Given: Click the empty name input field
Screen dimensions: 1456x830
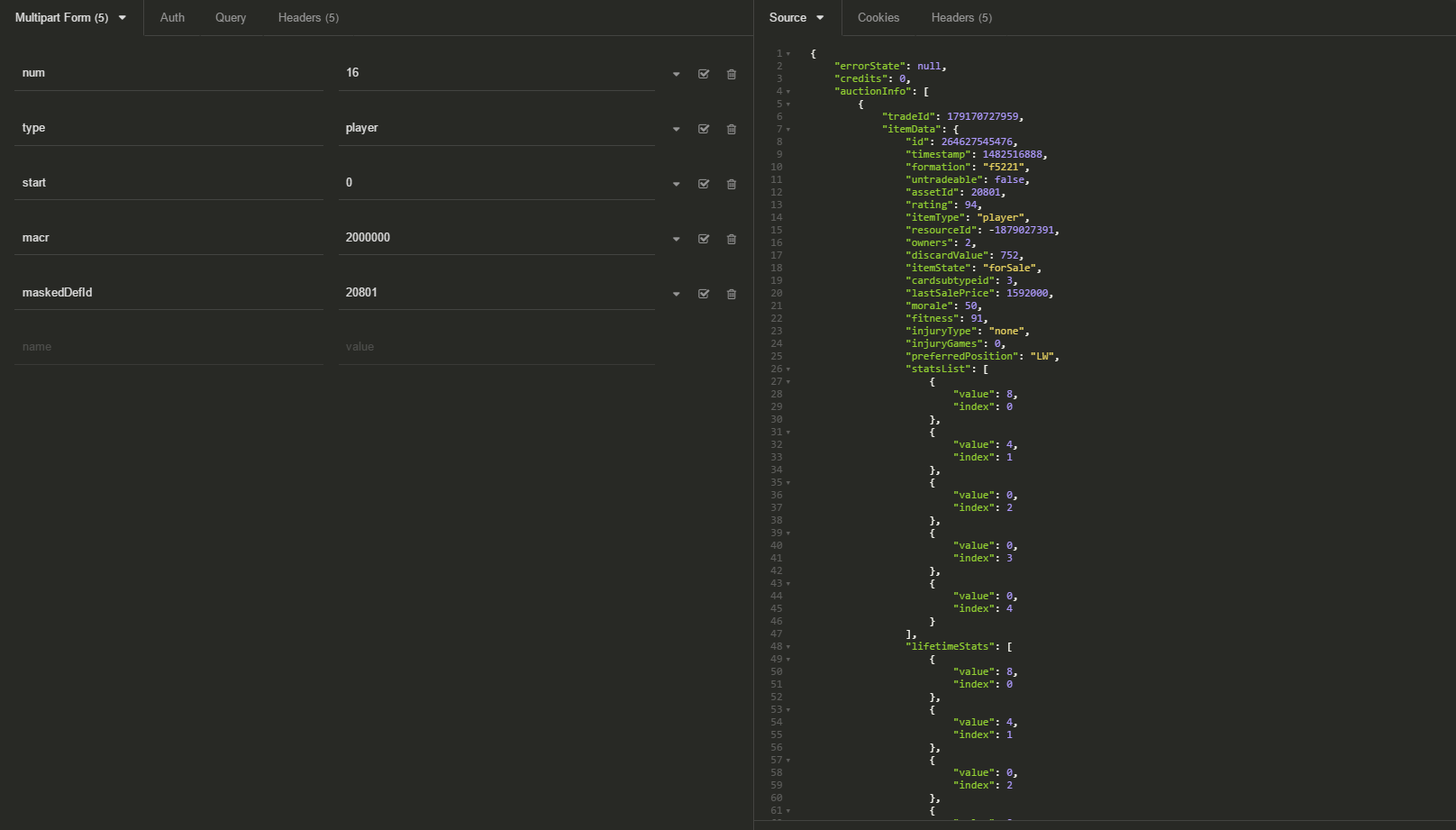Looking at the screenshot, I should pos(168,347).
